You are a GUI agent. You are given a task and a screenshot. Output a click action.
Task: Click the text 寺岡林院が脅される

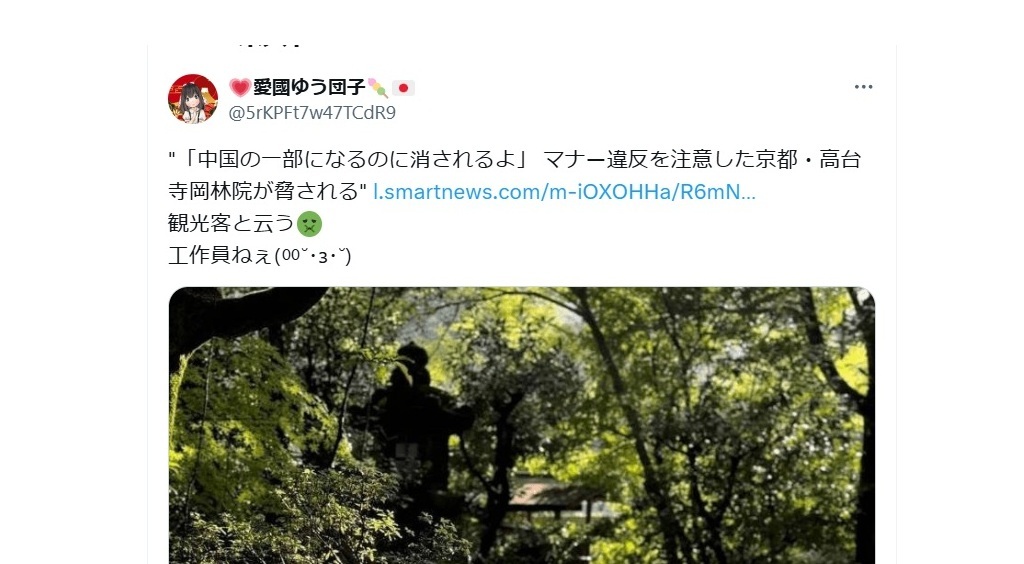pos(264,192)
